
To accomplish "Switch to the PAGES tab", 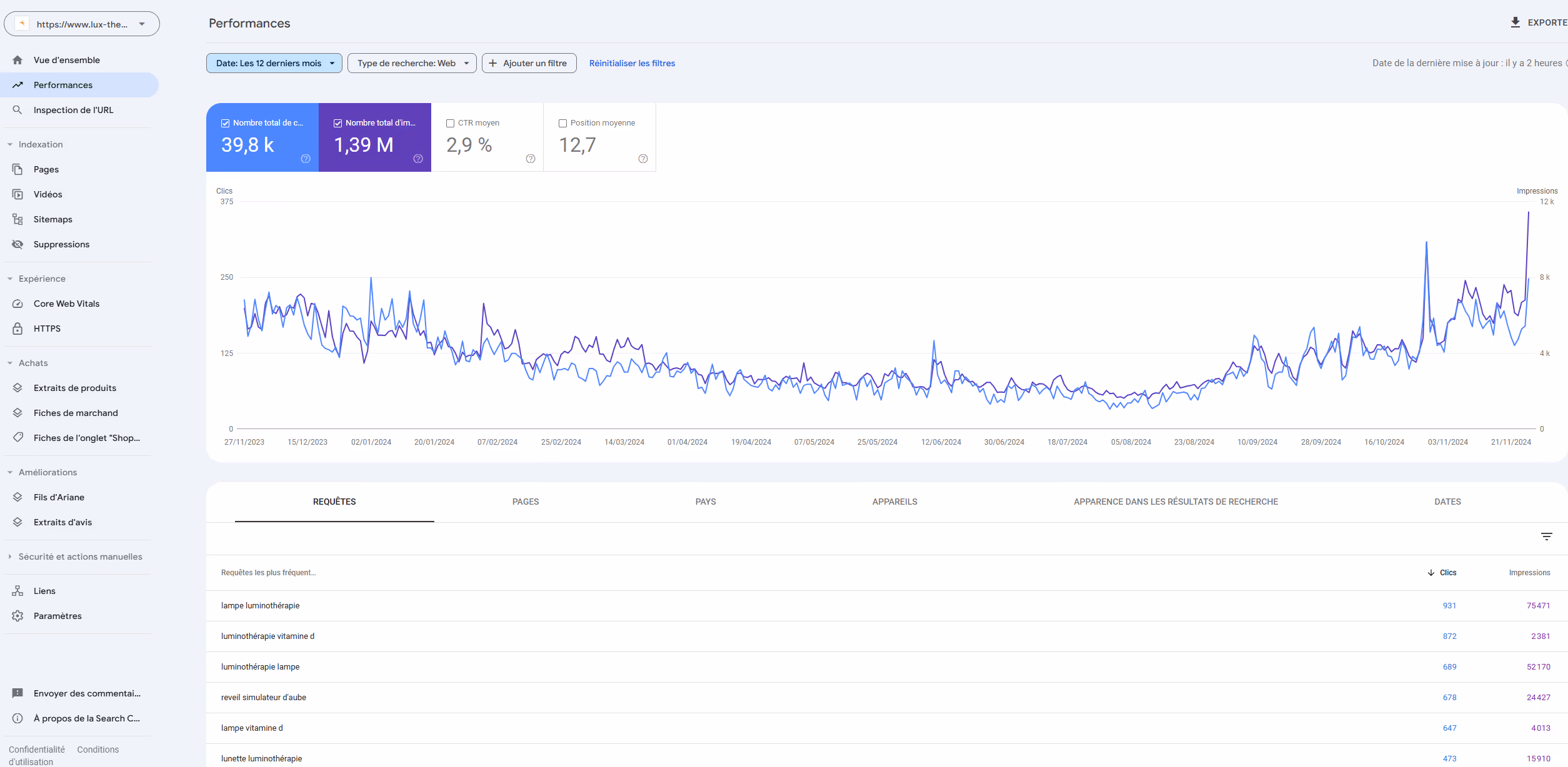I will click(x=525, y=502).
